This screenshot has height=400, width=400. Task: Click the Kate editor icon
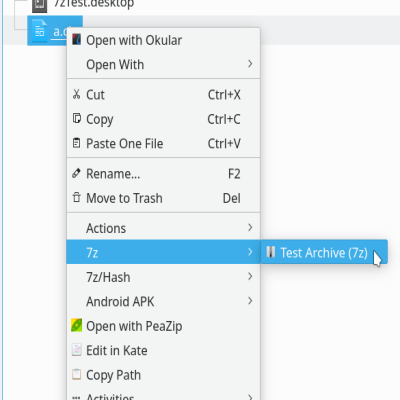(x=77, y=350)
